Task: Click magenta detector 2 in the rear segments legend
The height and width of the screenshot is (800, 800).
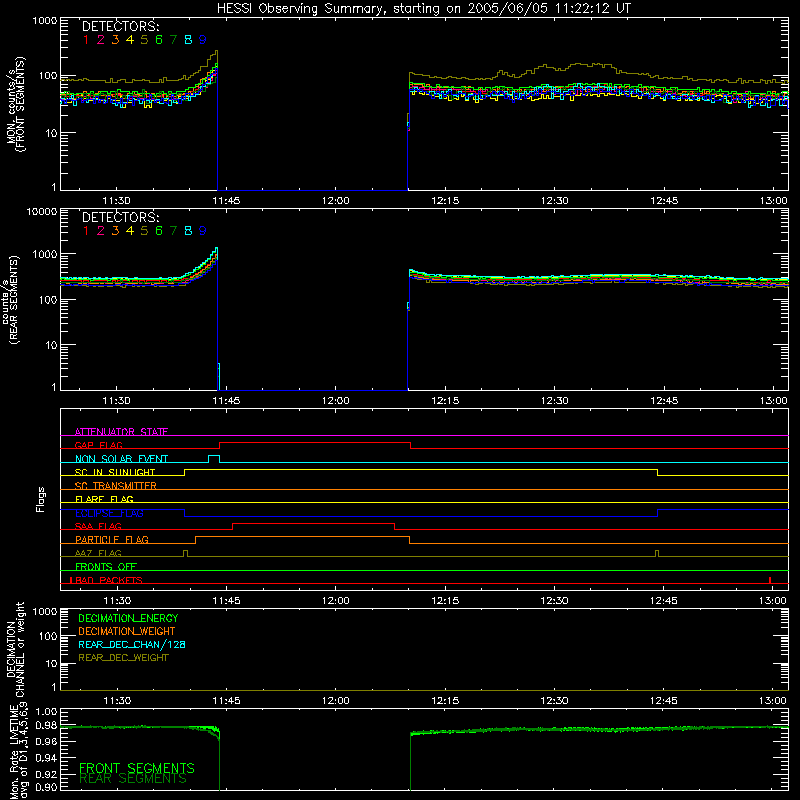Action: (101, 231)
